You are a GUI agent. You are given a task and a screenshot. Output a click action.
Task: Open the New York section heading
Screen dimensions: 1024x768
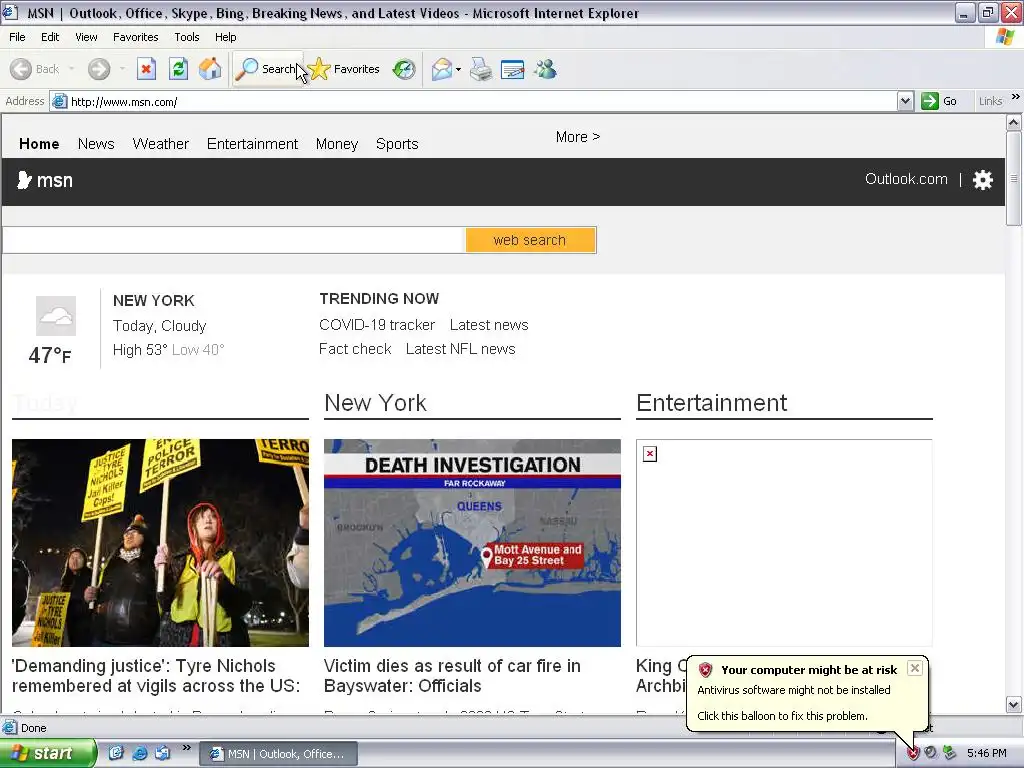376,403
